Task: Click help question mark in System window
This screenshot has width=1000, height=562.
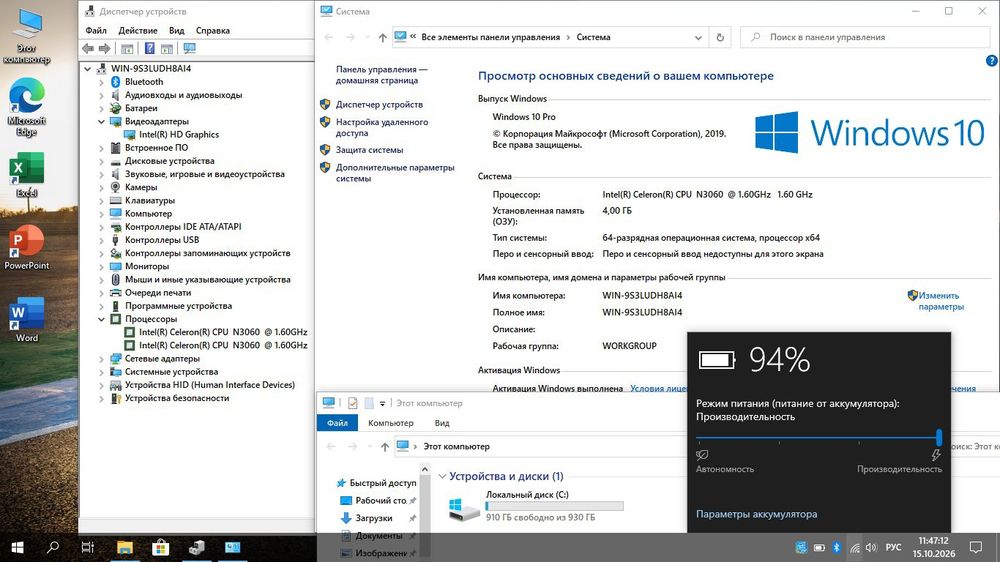Action: 992,61
